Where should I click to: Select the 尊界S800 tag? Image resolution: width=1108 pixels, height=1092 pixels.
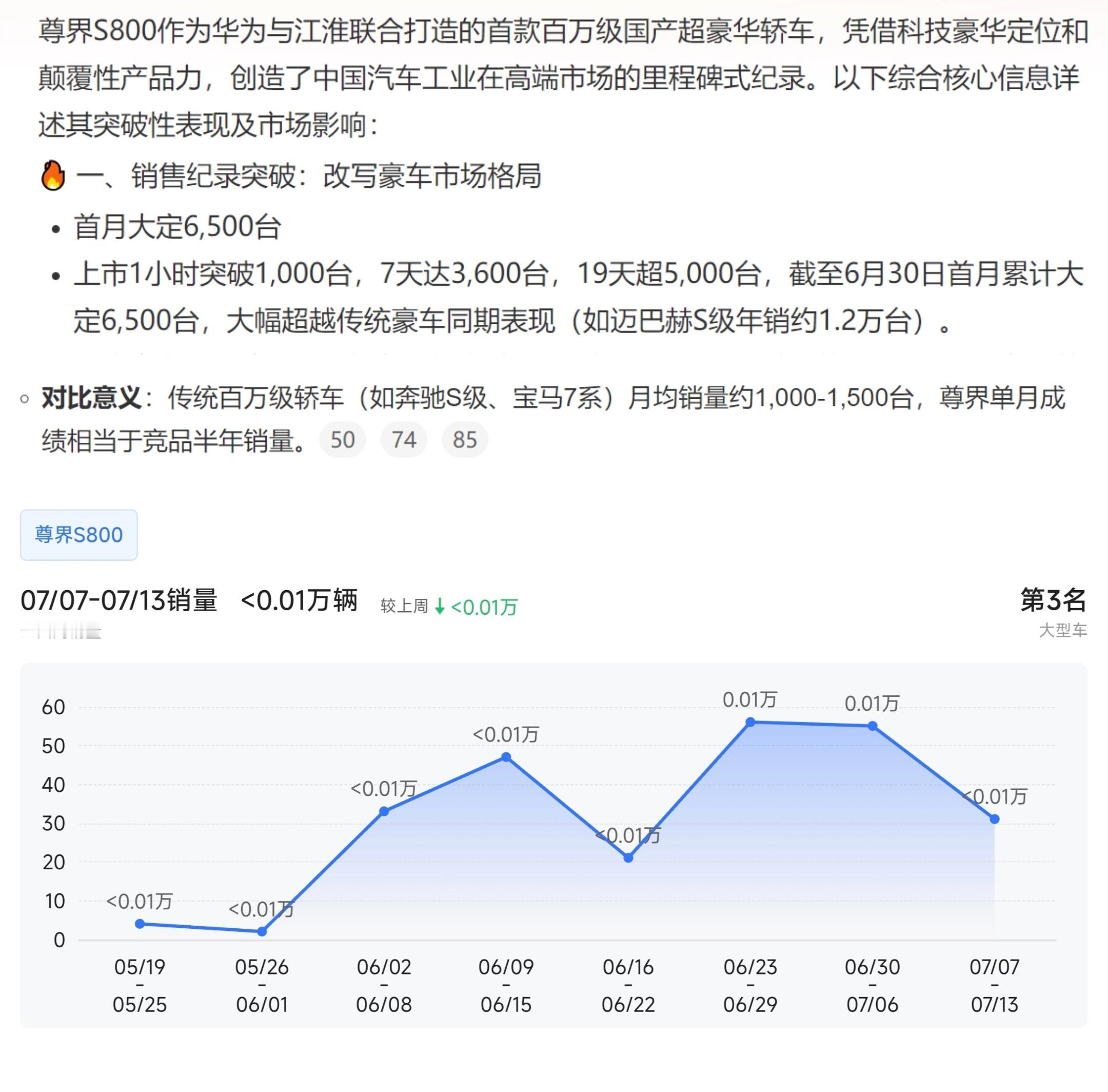[x=78, y=535]
